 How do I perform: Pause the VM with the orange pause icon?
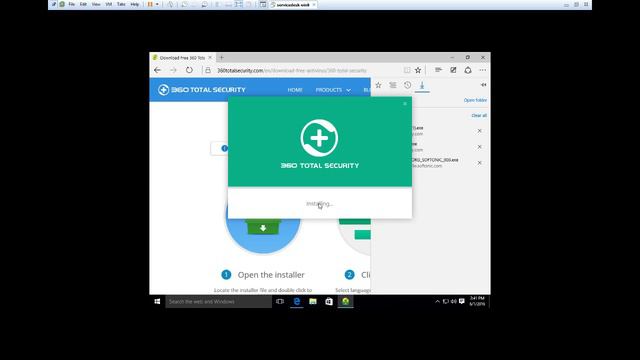(150, 4)
